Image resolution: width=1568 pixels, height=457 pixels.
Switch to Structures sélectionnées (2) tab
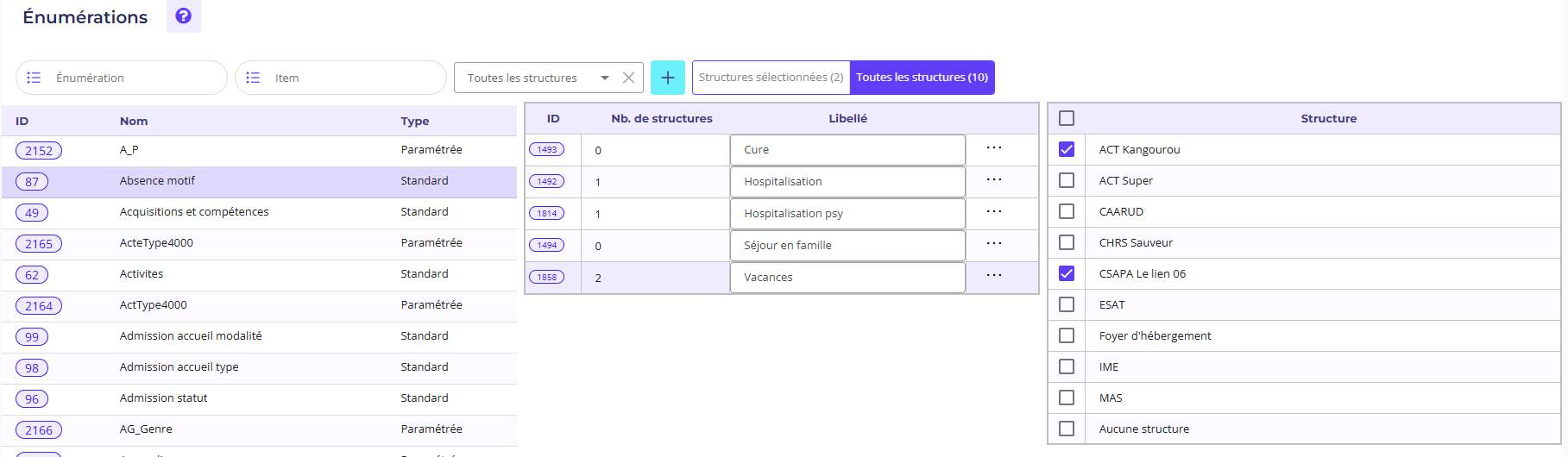click(x=771, y=78)
